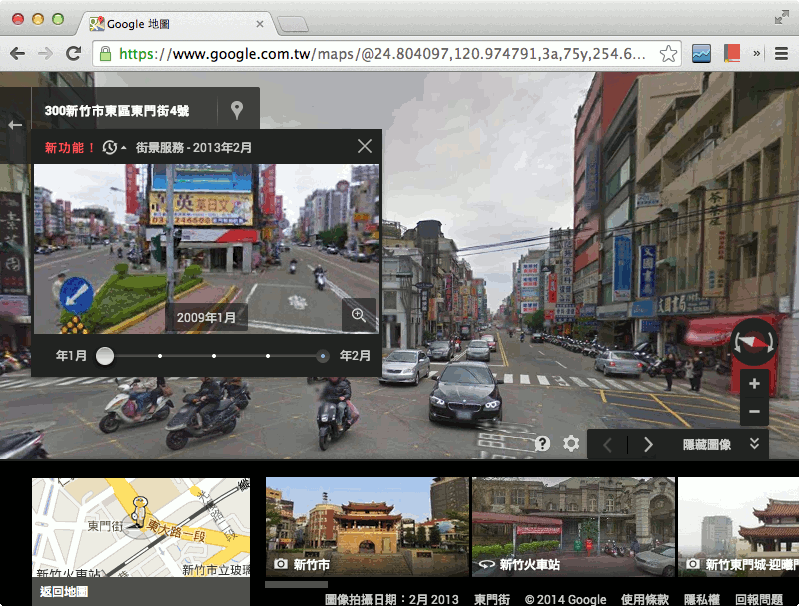Image resolution: width=799 pixels, height=606 pixels.
Task: Click the browser forward arrow
Action: [x=45, y=54]
